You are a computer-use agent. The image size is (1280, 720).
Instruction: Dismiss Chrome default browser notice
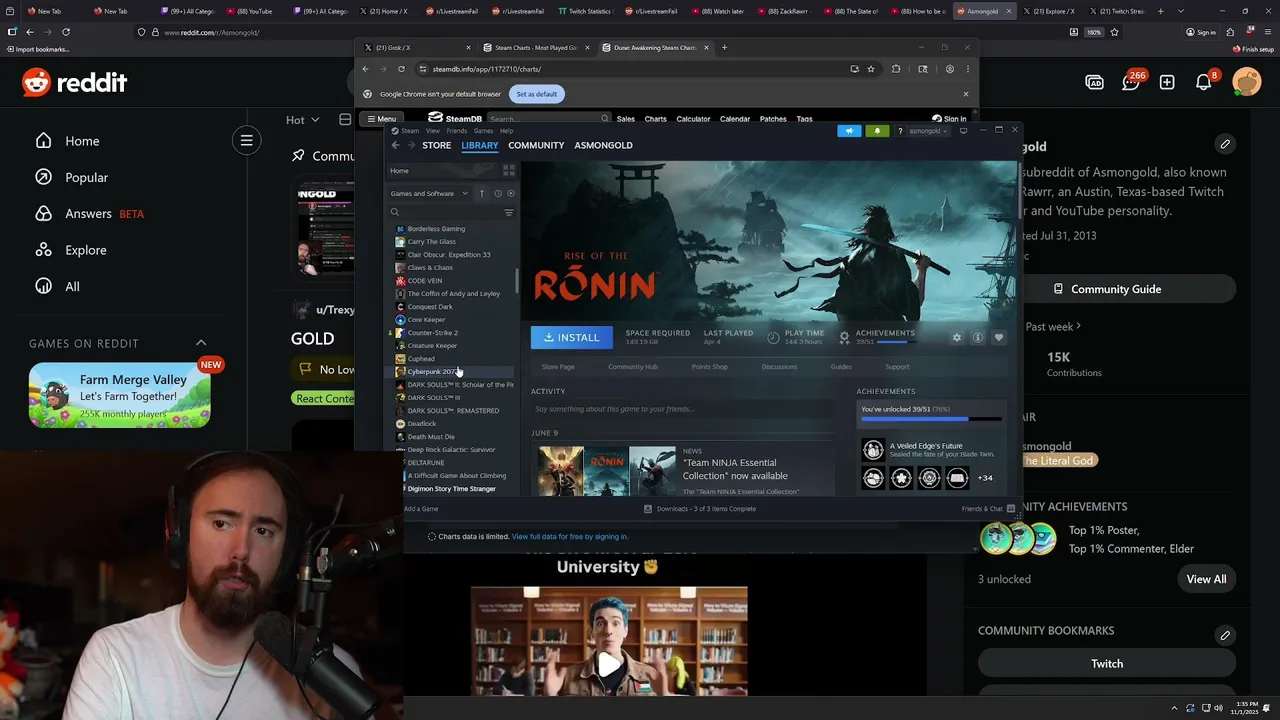pyautogui.click(x=965, y=94)
